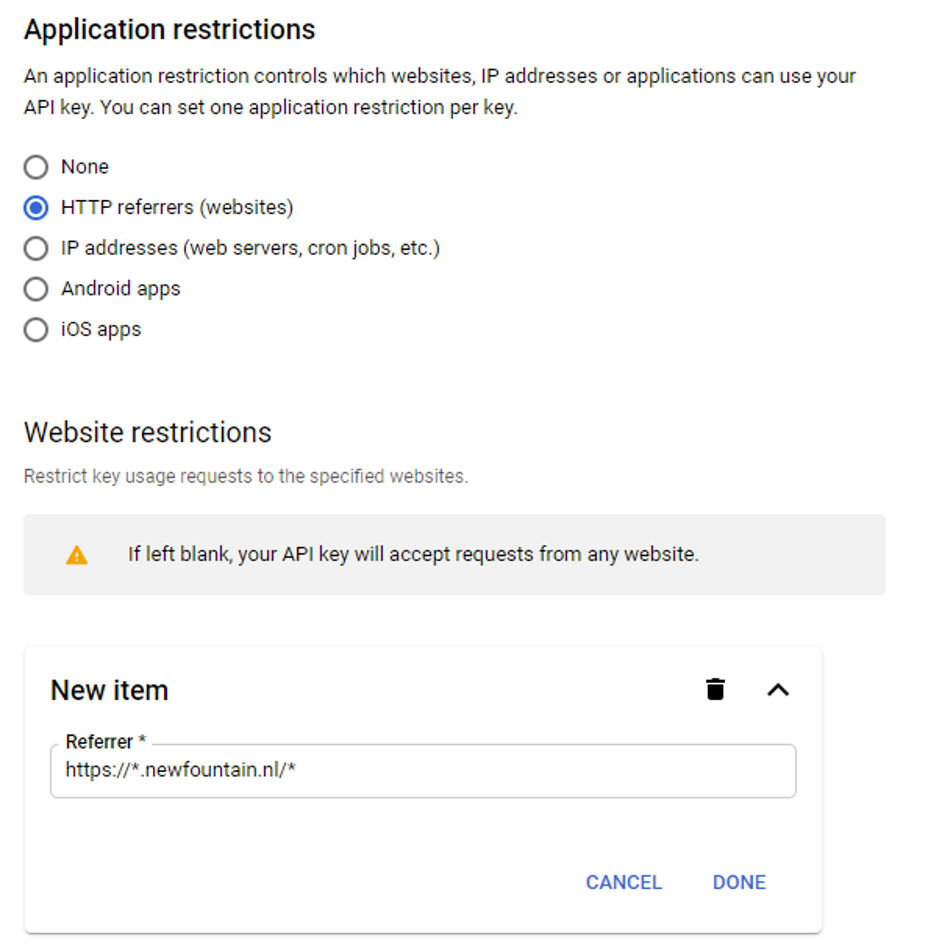The image size is (928, 950).
Task: Select the HTTP referrers radio button
Action: point(36,208)
